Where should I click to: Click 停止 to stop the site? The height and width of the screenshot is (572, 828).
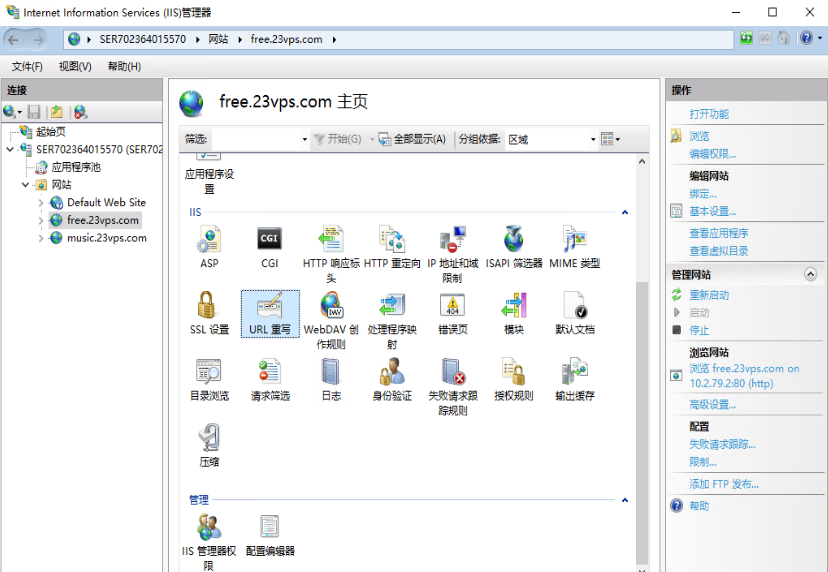click(x=699, y=331)
